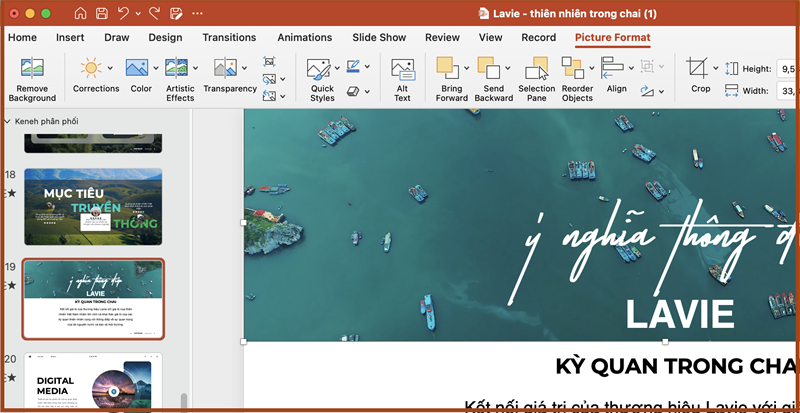The height and width of the screenshot is (413, 800).
Task: Collapse the Keneh phân phối section
Action: [9, 121]
